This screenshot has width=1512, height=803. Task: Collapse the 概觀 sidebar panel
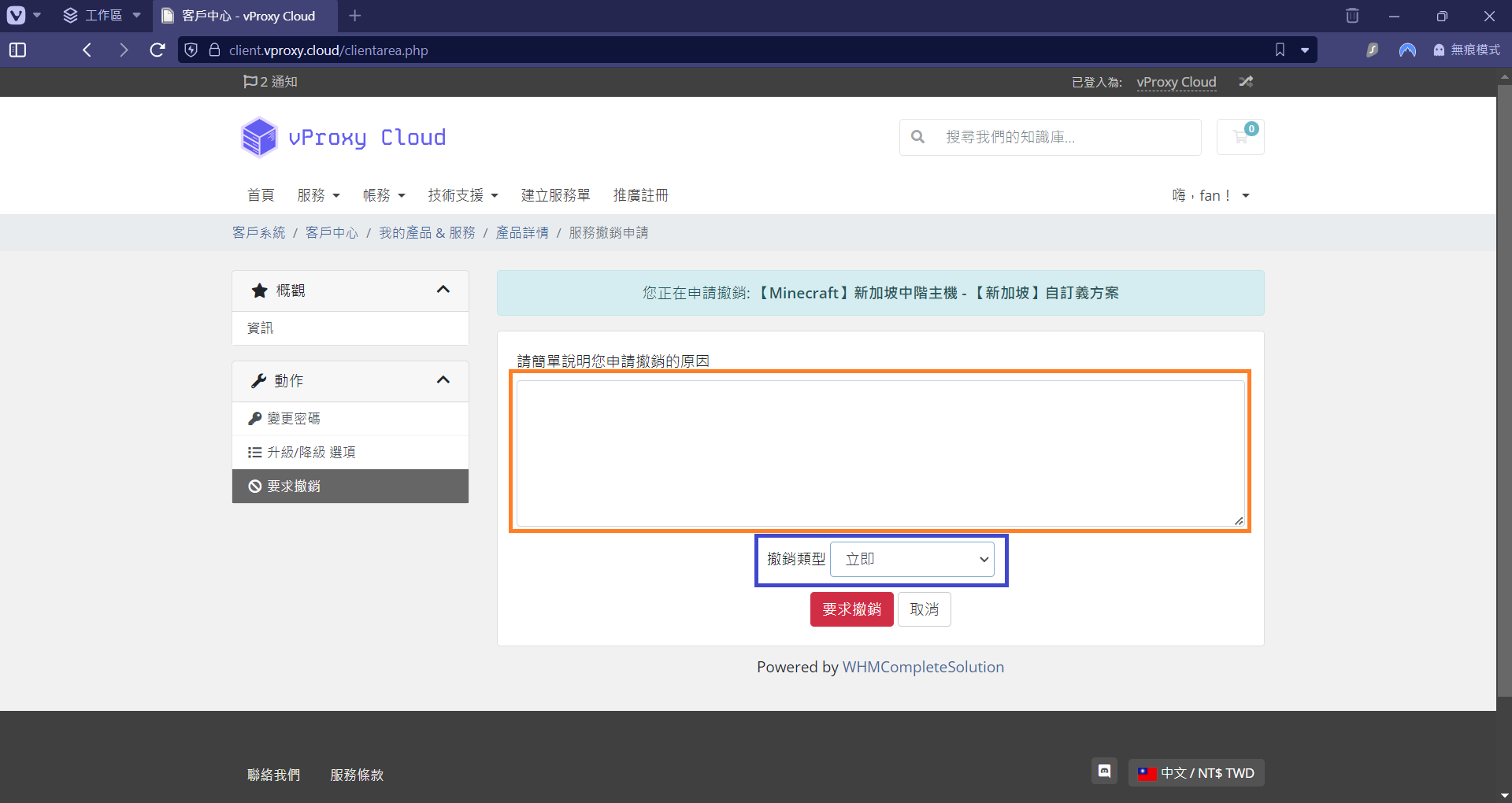click(443, 290)
